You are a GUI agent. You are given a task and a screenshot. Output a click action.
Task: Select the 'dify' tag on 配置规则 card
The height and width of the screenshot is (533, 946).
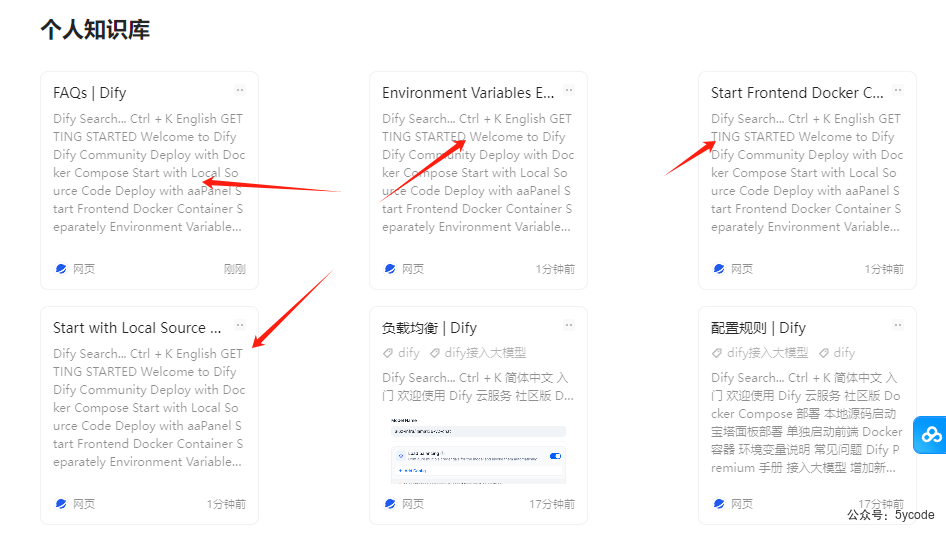pos(845,353)
